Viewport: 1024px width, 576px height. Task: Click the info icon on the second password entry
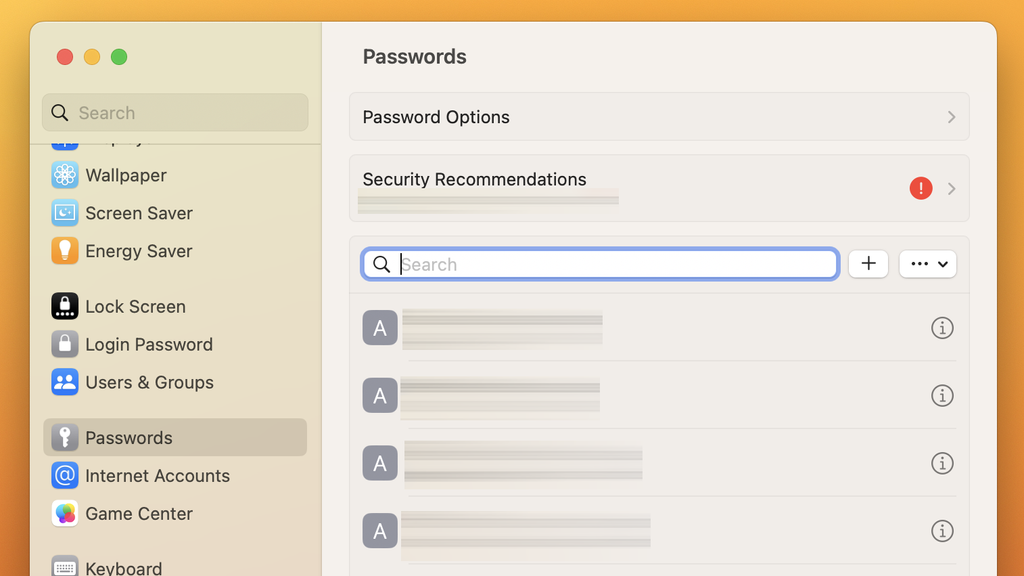point(942,395)
